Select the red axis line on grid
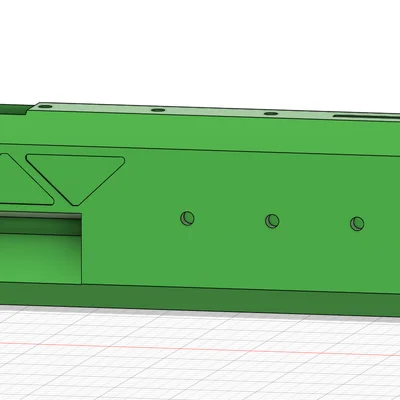 pos(200,349)
